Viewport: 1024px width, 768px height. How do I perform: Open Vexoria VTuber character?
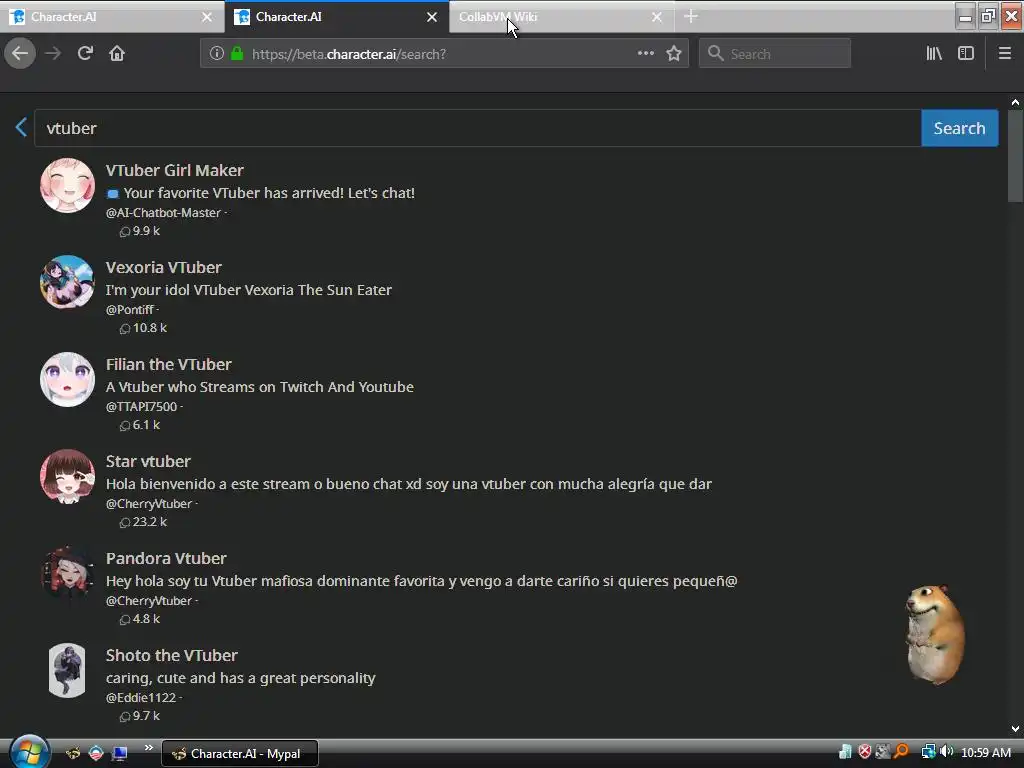pyautogui.click(x=163, y=268)
